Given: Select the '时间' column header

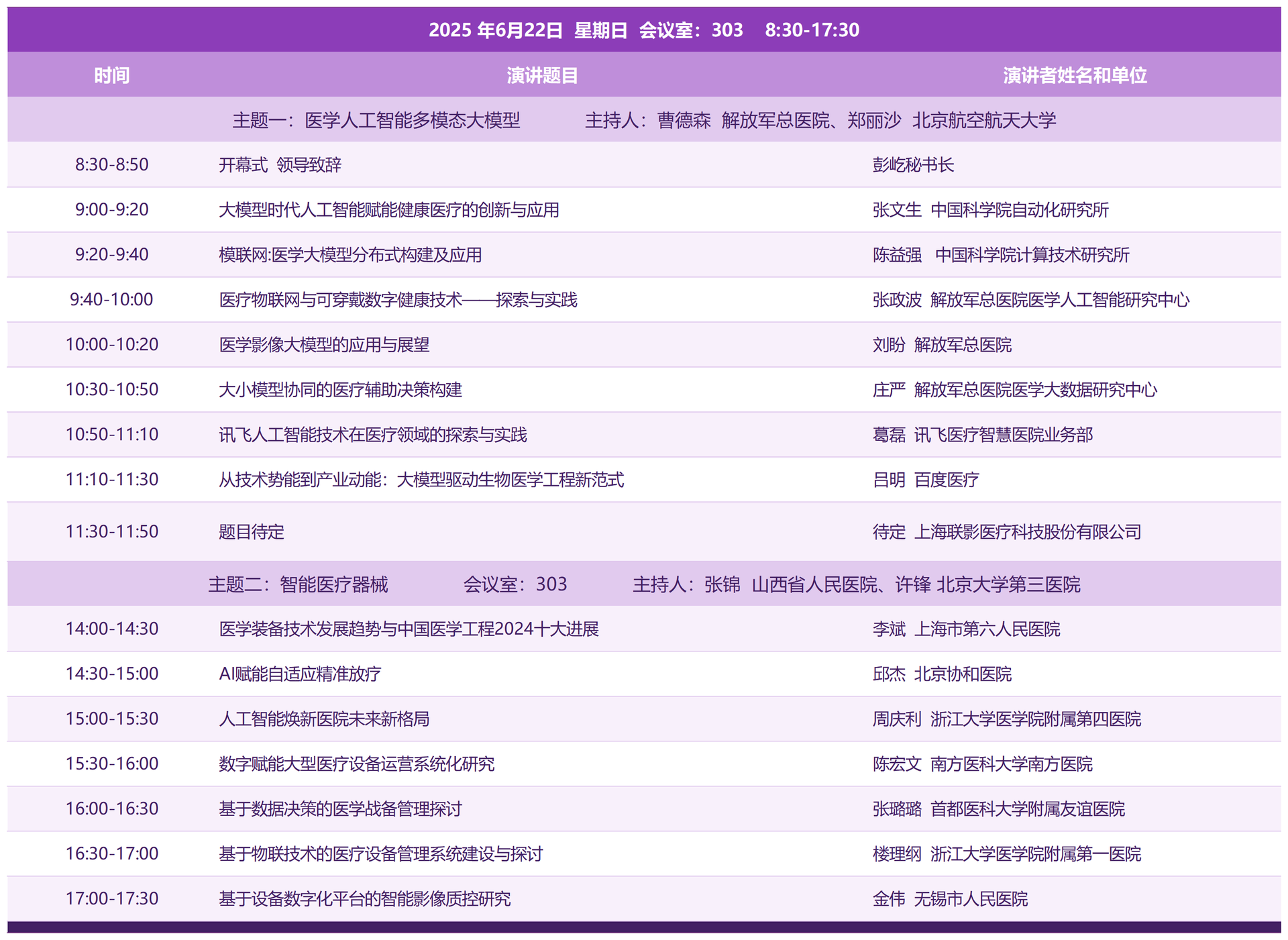Looking at the screenshot, I should point(111,75).
